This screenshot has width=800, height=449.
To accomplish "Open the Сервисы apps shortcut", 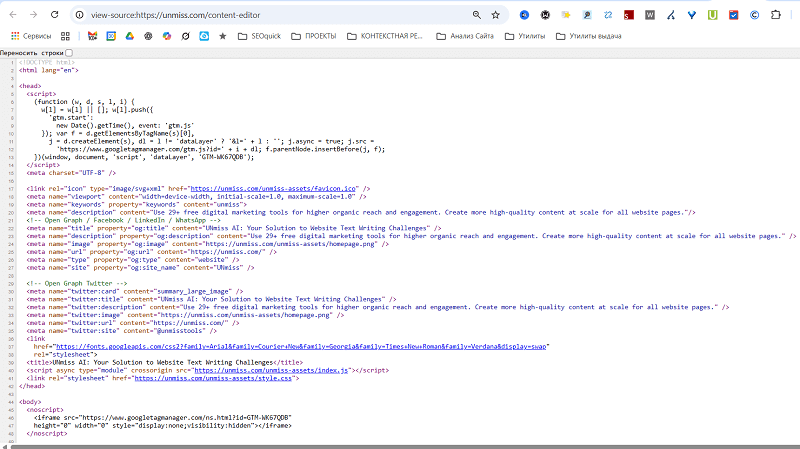I will pos(31,36).
